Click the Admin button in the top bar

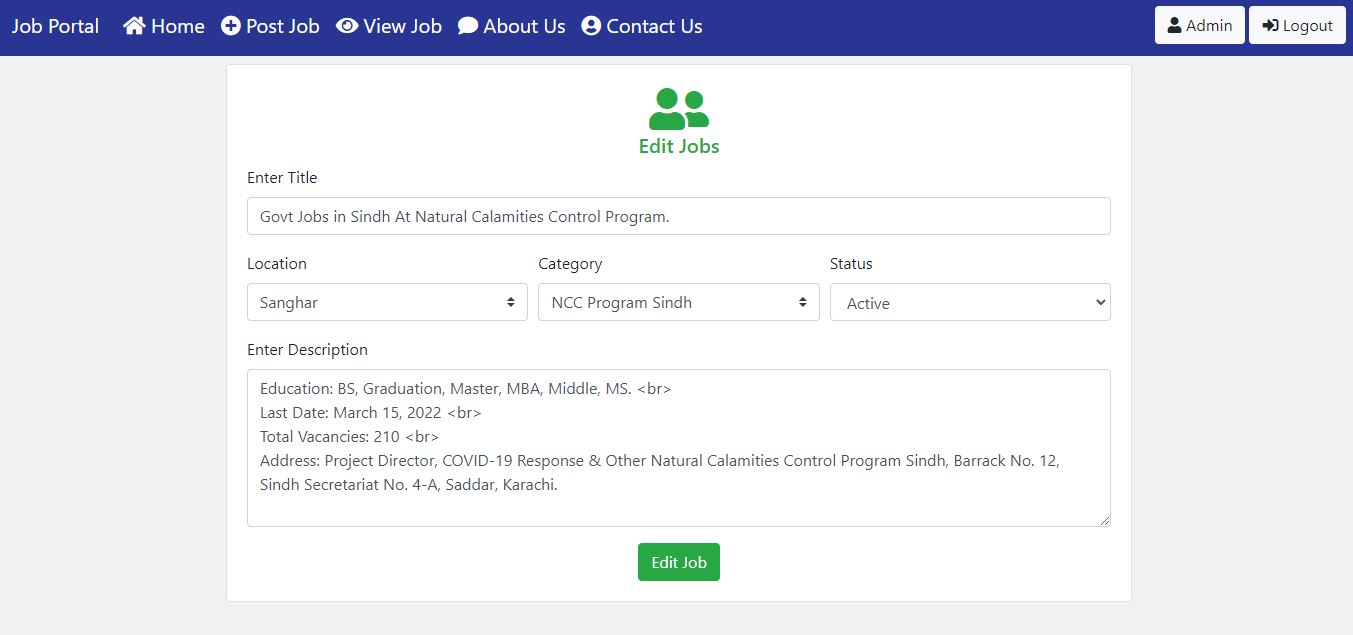coord(1199,25)
